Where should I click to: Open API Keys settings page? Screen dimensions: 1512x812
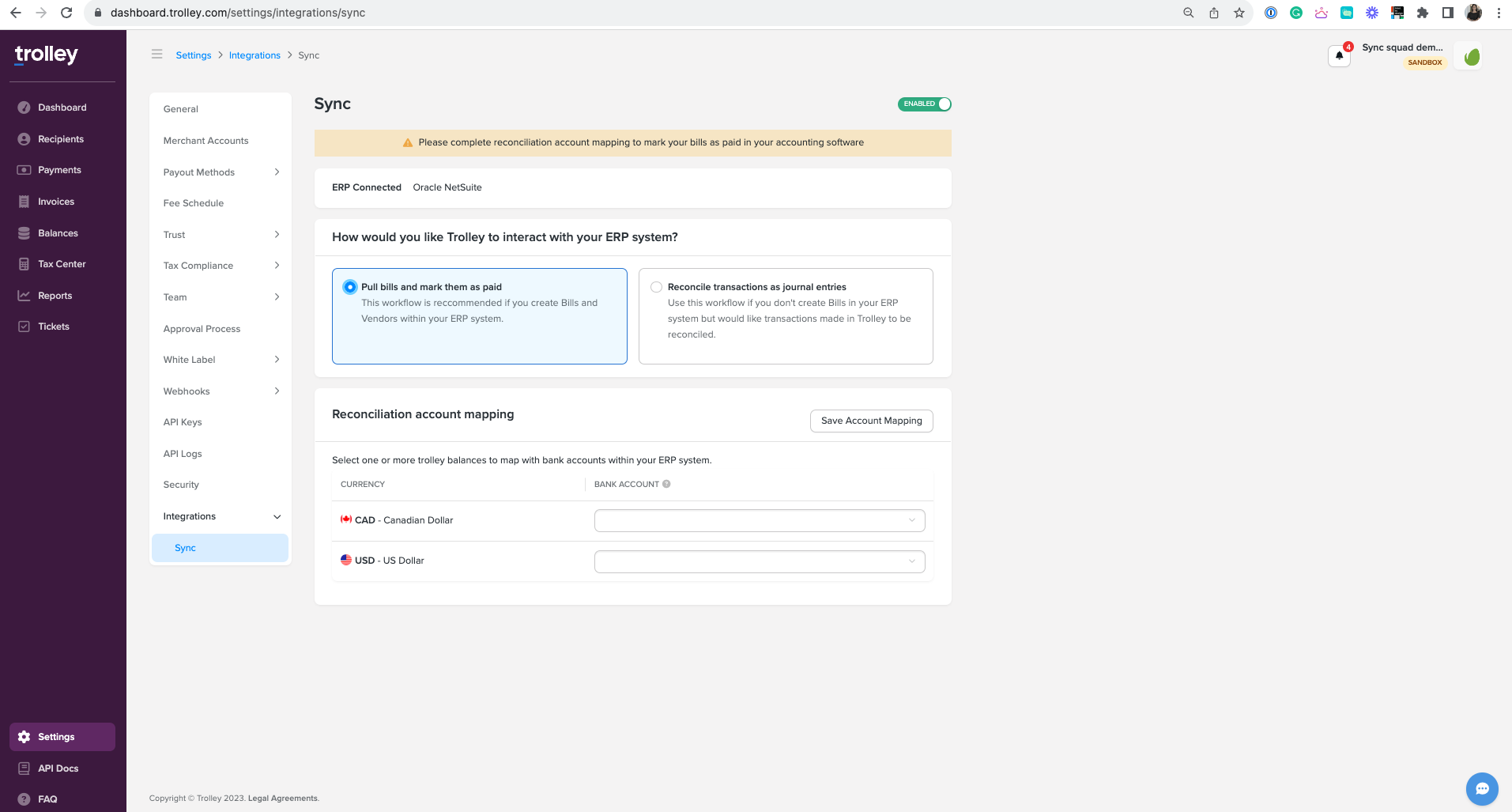coord(183,422)
